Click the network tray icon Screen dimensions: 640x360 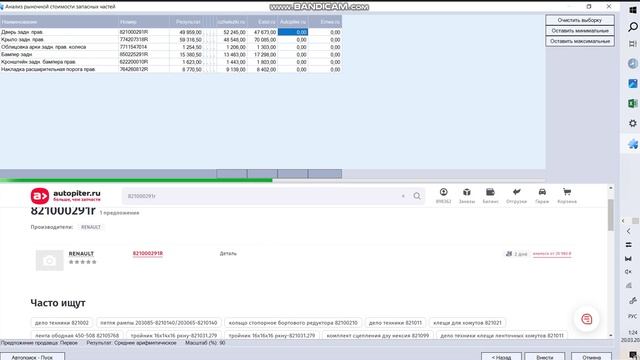(629, 285)
